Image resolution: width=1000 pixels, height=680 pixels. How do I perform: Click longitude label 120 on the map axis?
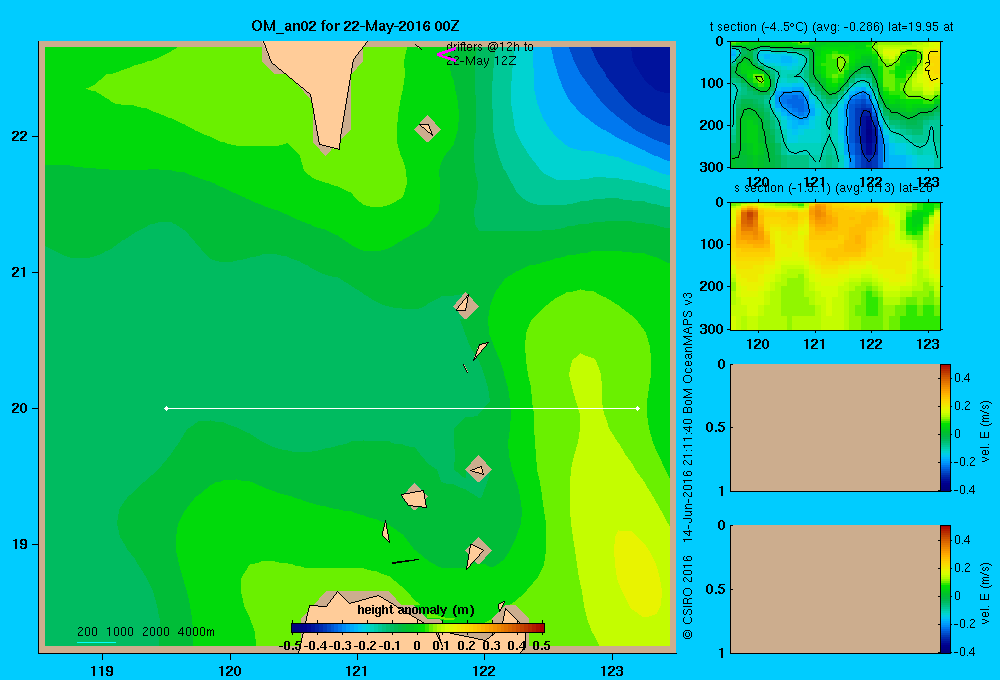click(x=230, y=670)
